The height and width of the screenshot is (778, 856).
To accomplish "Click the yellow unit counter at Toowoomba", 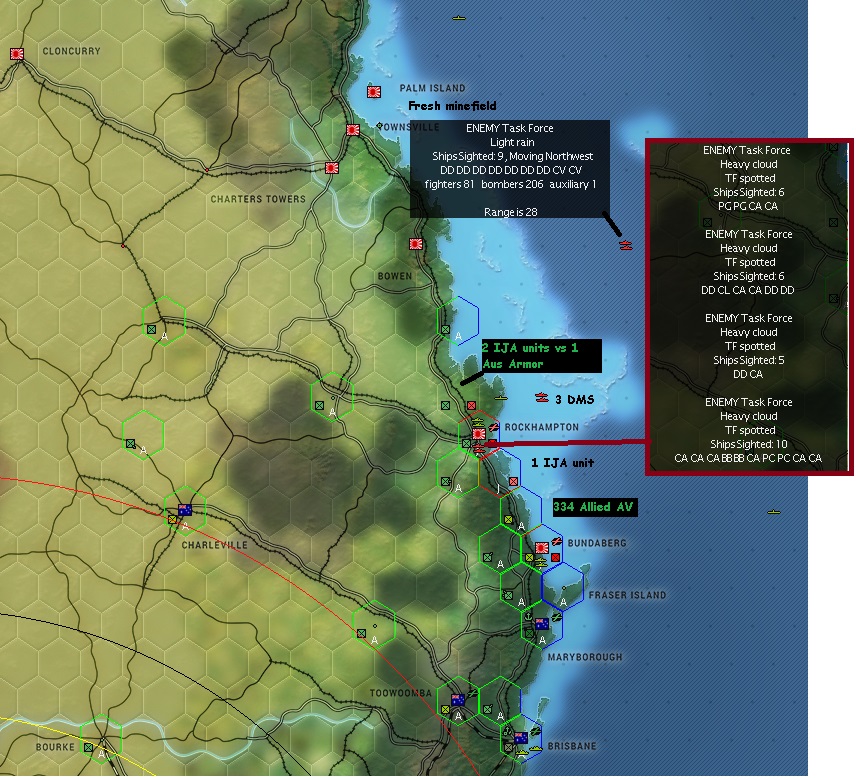I will pos(445,709).
